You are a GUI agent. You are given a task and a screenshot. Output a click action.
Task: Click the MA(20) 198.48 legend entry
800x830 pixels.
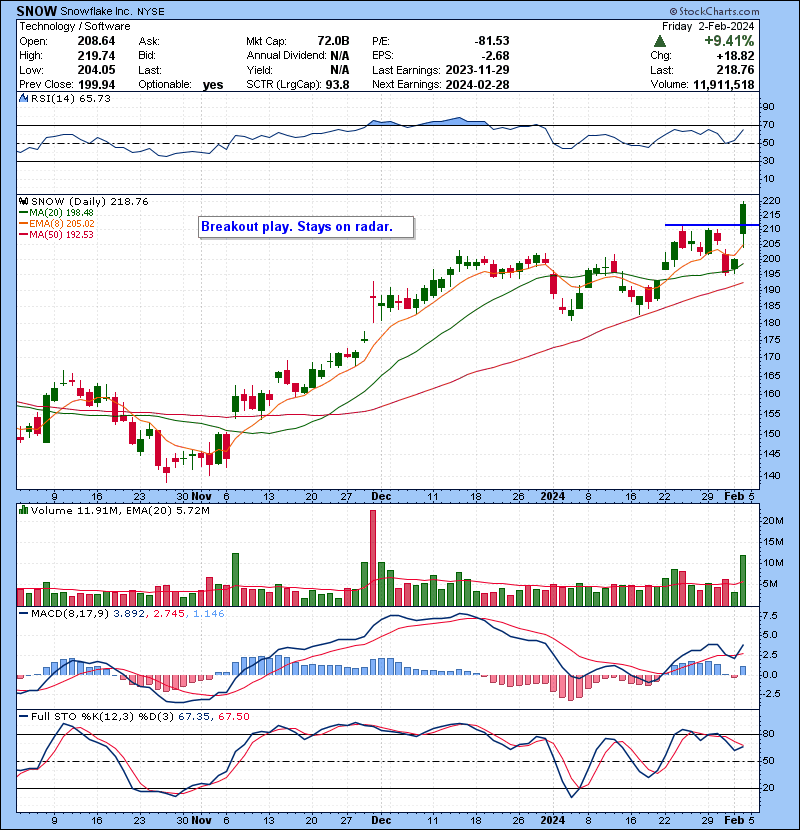pyautogui.click(x=56, y=212)
